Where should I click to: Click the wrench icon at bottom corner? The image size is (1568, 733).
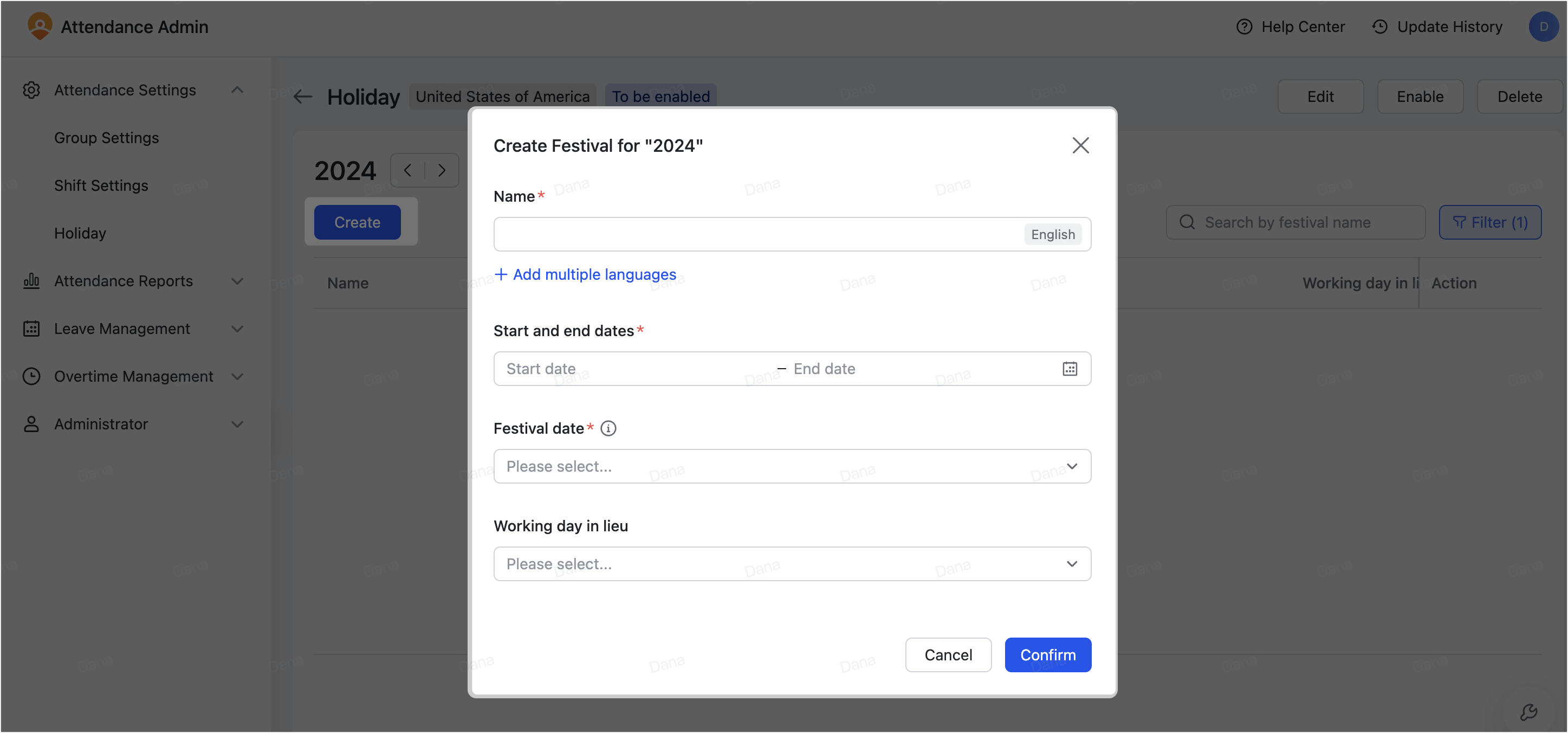(1528, 711)
